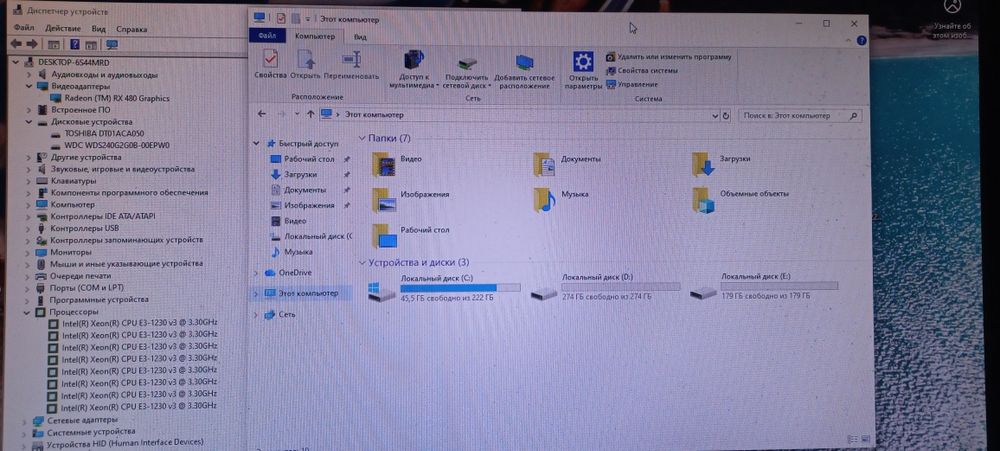1000x451 pixels.
Task: Collapse the Explorer ribbon with the chevron
Action: (849, 40)
